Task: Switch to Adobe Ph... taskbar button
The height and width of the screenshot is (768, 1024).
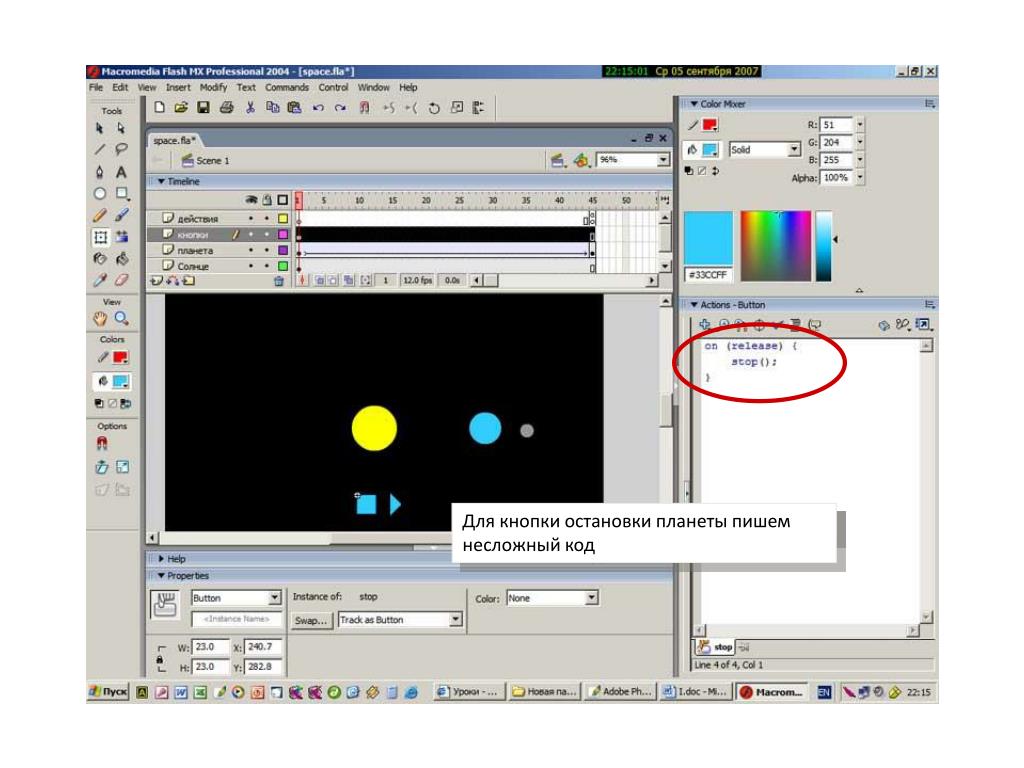Action: click(621, 692)
